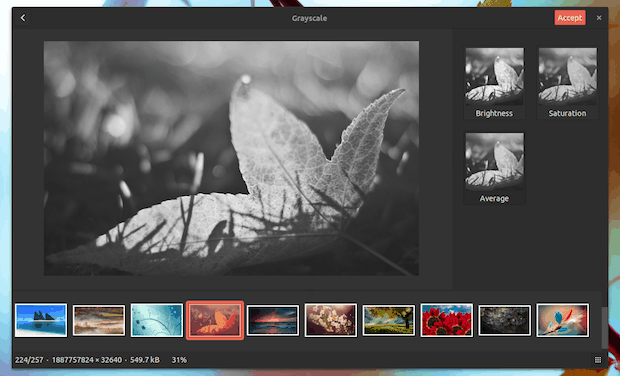The height and width of the screenshot is (376, 620).
Task: Open the sailboat on blue sea thumbnail
Action: [x=41, y=320]
